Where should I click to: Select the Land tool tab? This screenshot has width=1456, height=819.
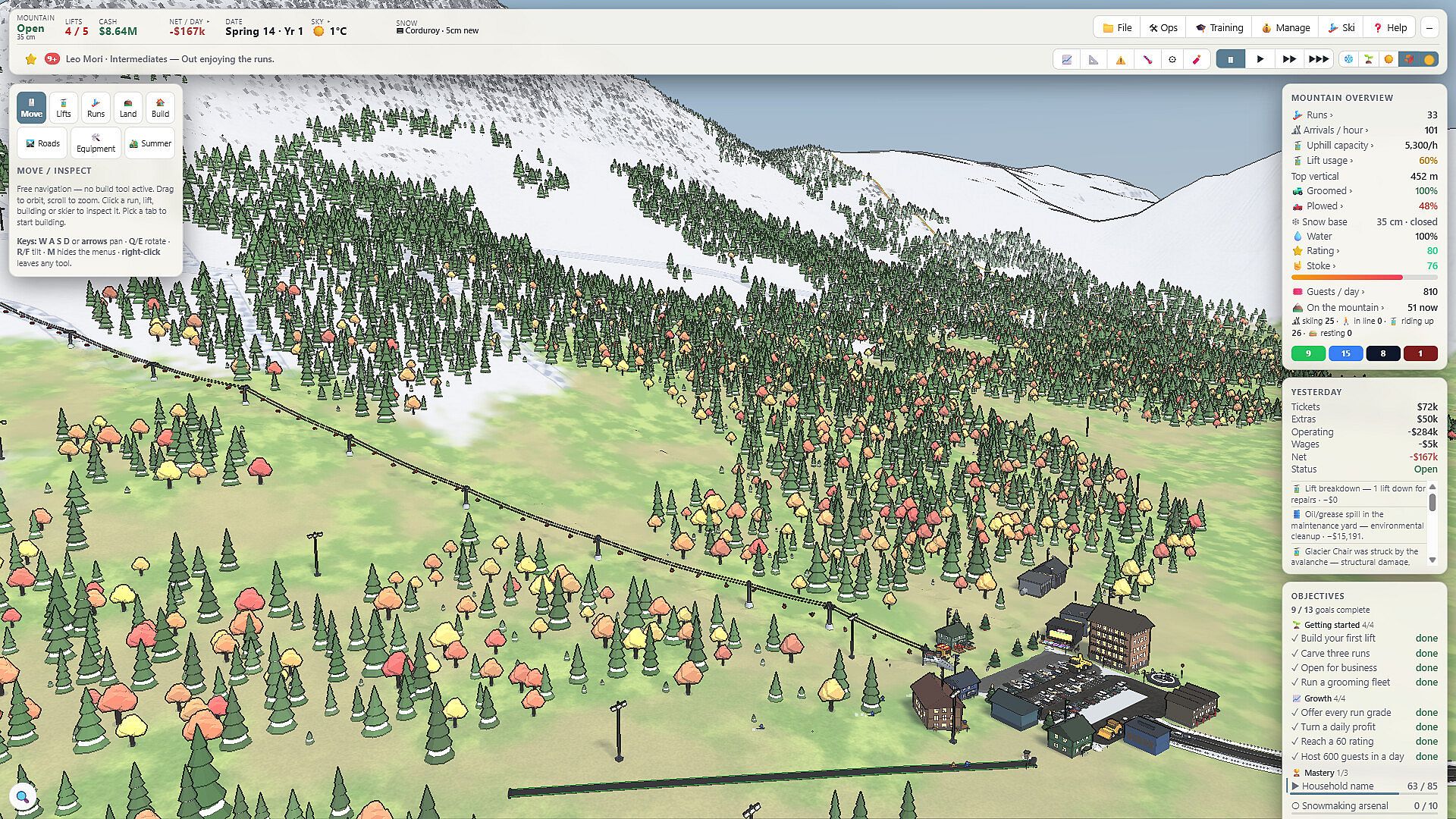128,108
